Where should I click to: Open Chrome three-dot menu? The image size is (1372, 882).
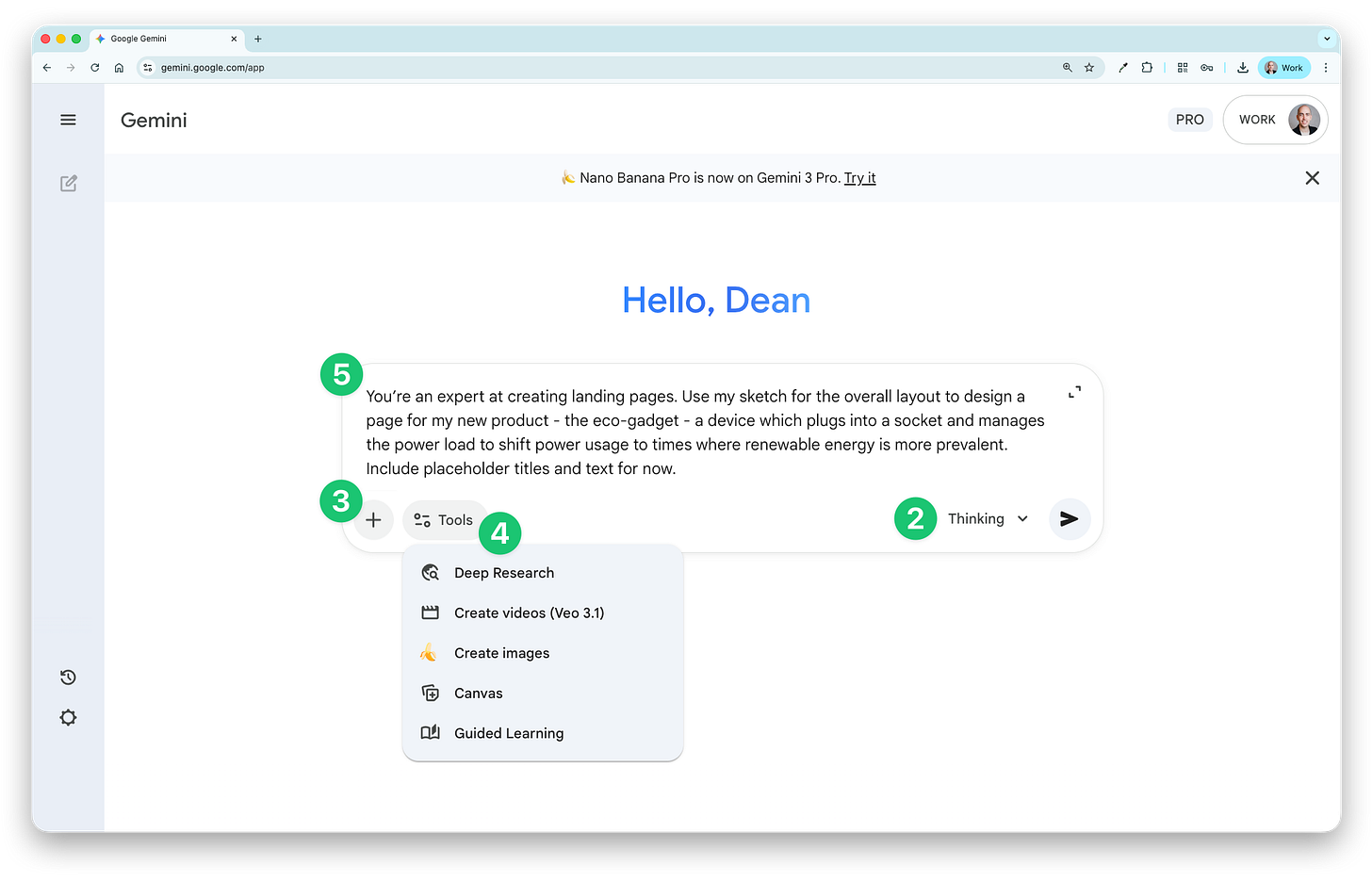pyautogui.click(x=1326, y=68)
